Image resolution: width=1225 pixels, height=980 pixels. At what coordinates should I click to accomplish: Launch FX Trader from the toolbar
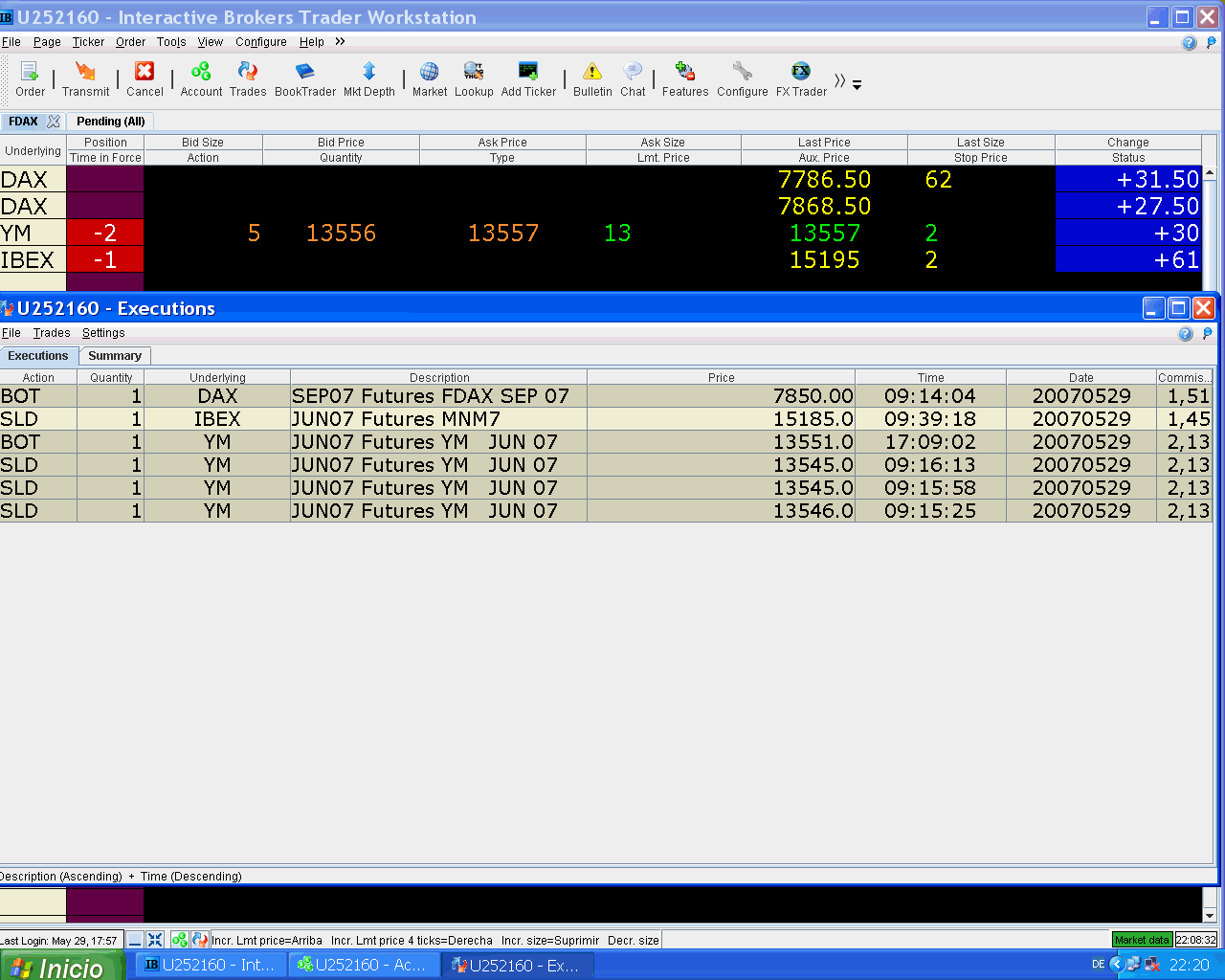click(x=801, y=79)
